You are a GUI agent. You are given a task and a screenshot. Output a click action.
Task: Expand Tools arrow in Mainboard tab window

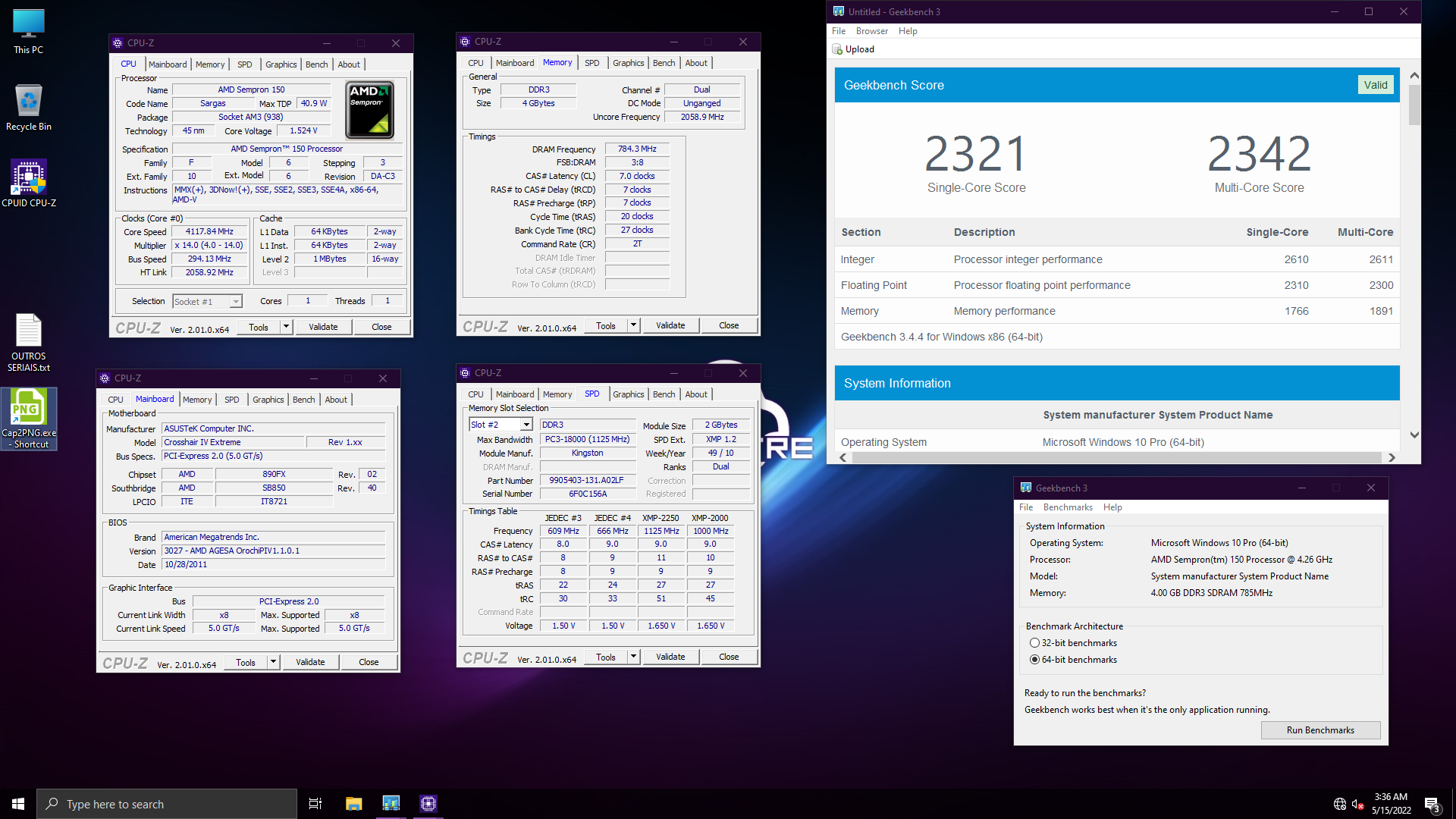coord(273,662)
